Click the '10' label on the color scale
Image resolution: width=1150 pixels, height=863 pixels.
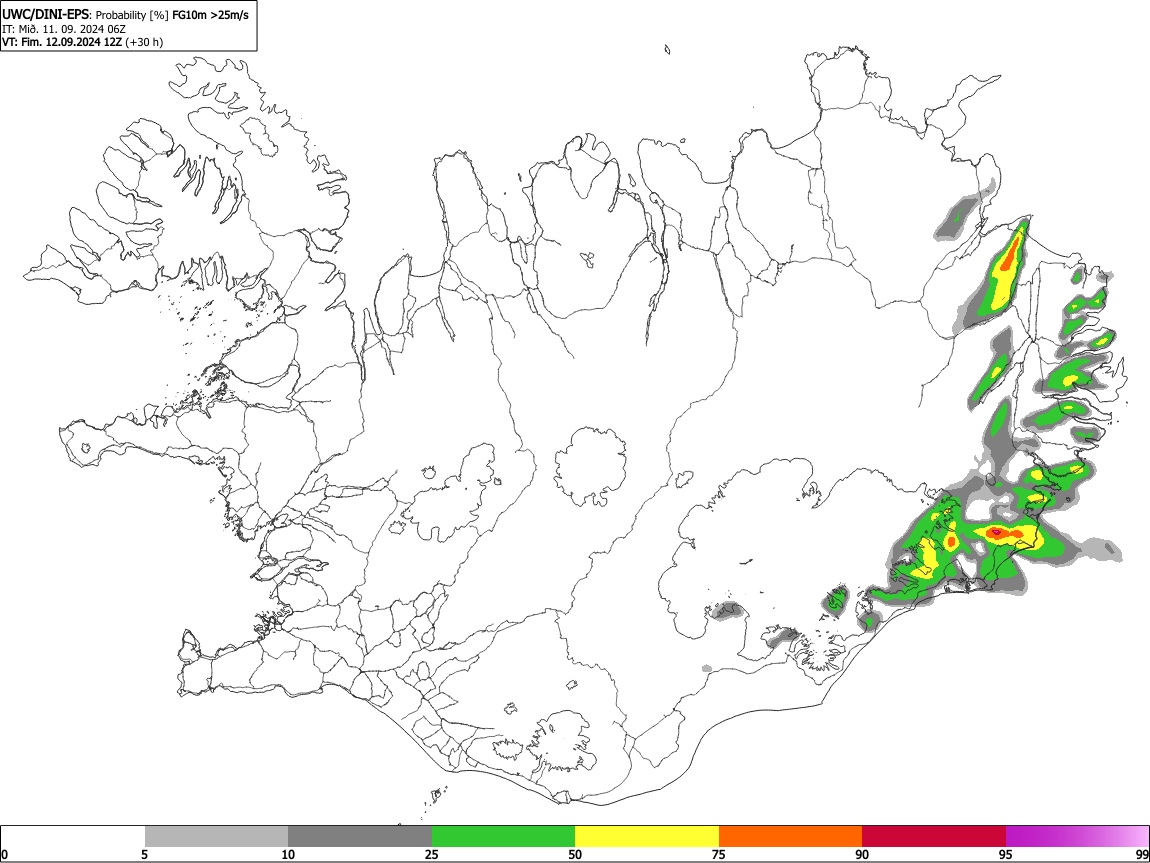(288, 854)
